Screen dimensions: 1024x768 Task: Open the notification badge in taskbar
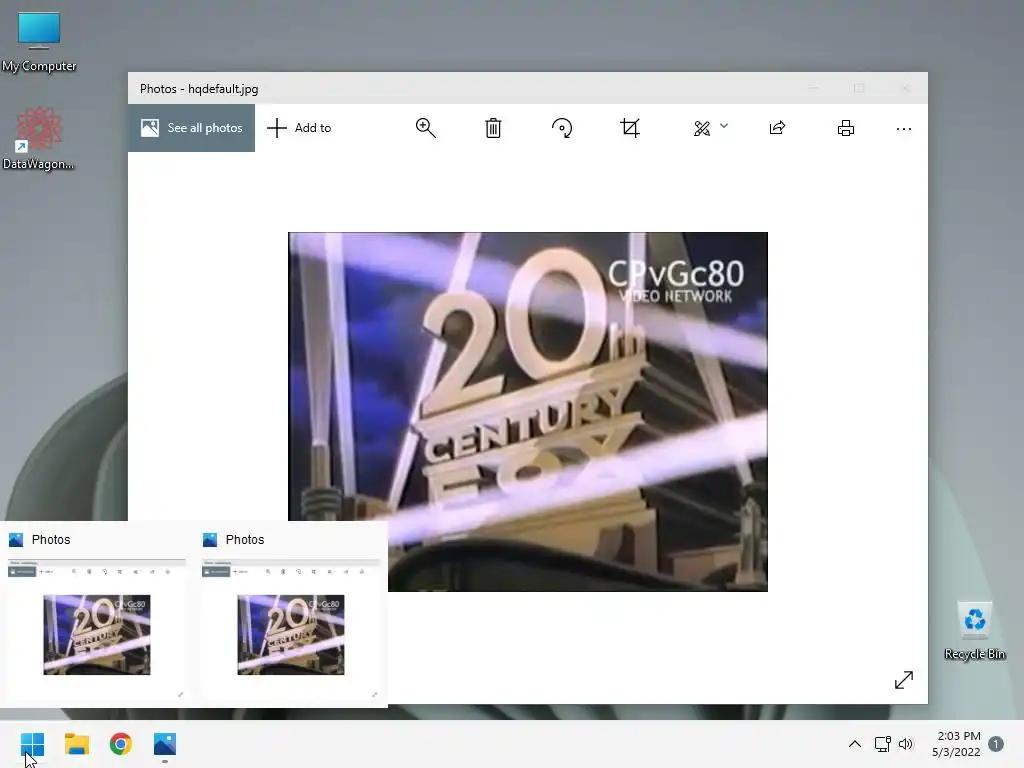click(996, 744)
